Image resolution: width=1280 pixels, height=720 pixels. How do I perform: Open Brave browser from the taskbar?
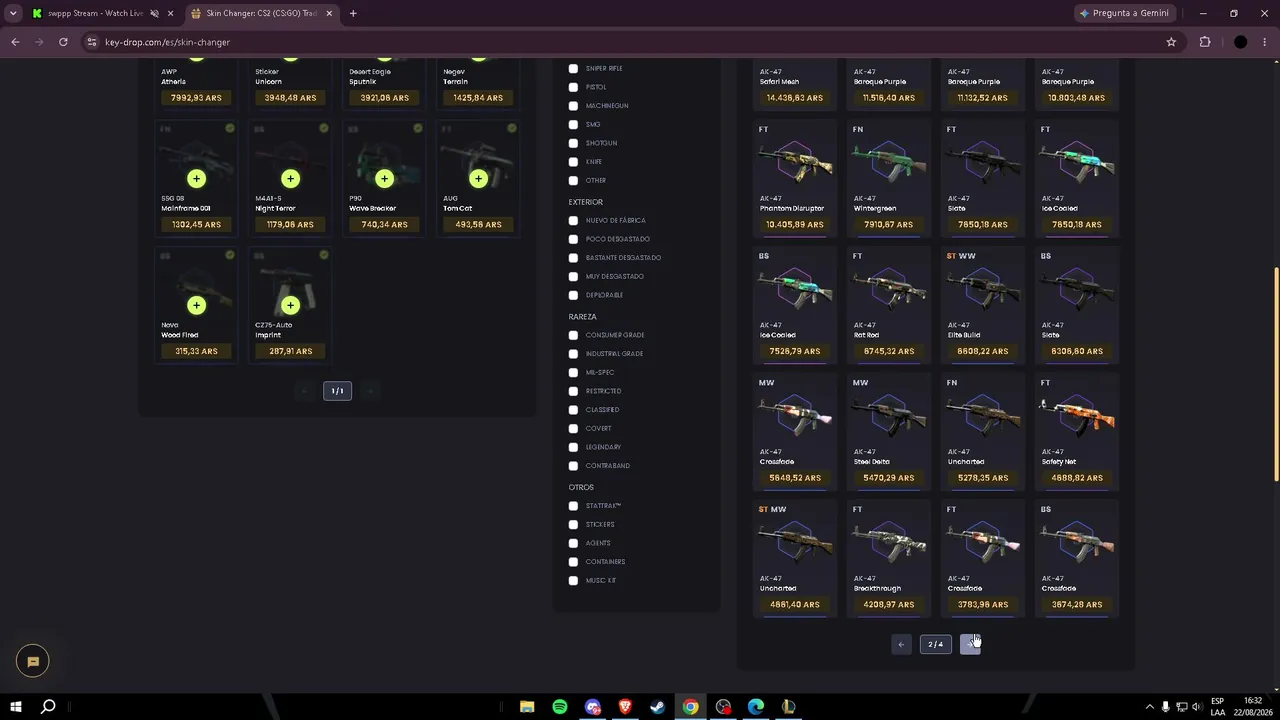pyautogui.click(x=625, y=707)
